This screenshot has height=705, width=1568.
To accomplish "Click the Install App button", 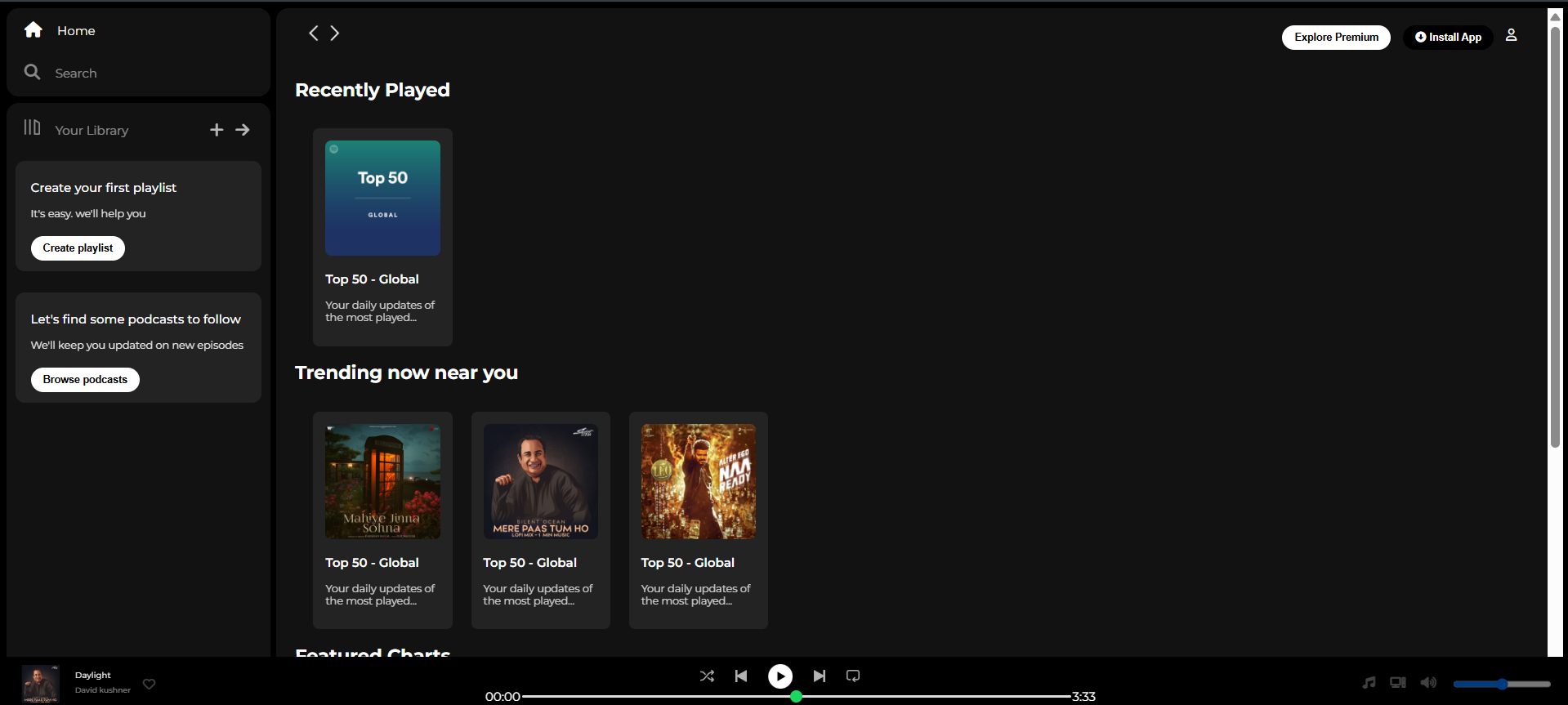I will coord(1448,38).
